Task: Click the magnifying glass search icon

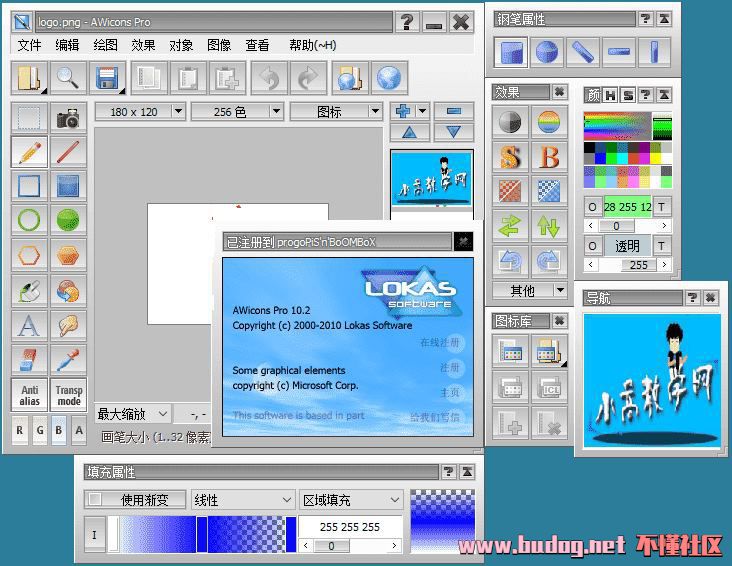Action: tap(68, 78)
